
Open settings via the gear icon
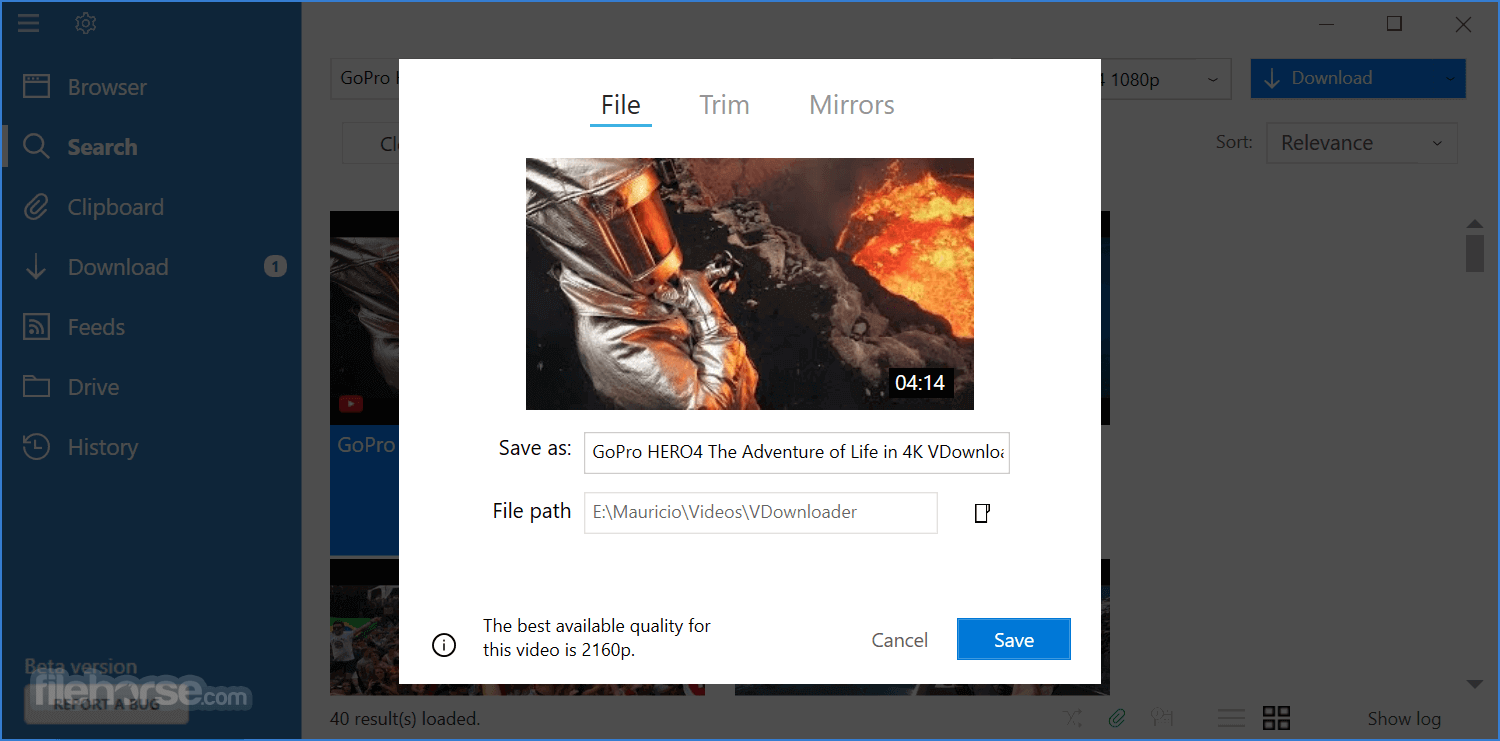[x=86, y=23]
